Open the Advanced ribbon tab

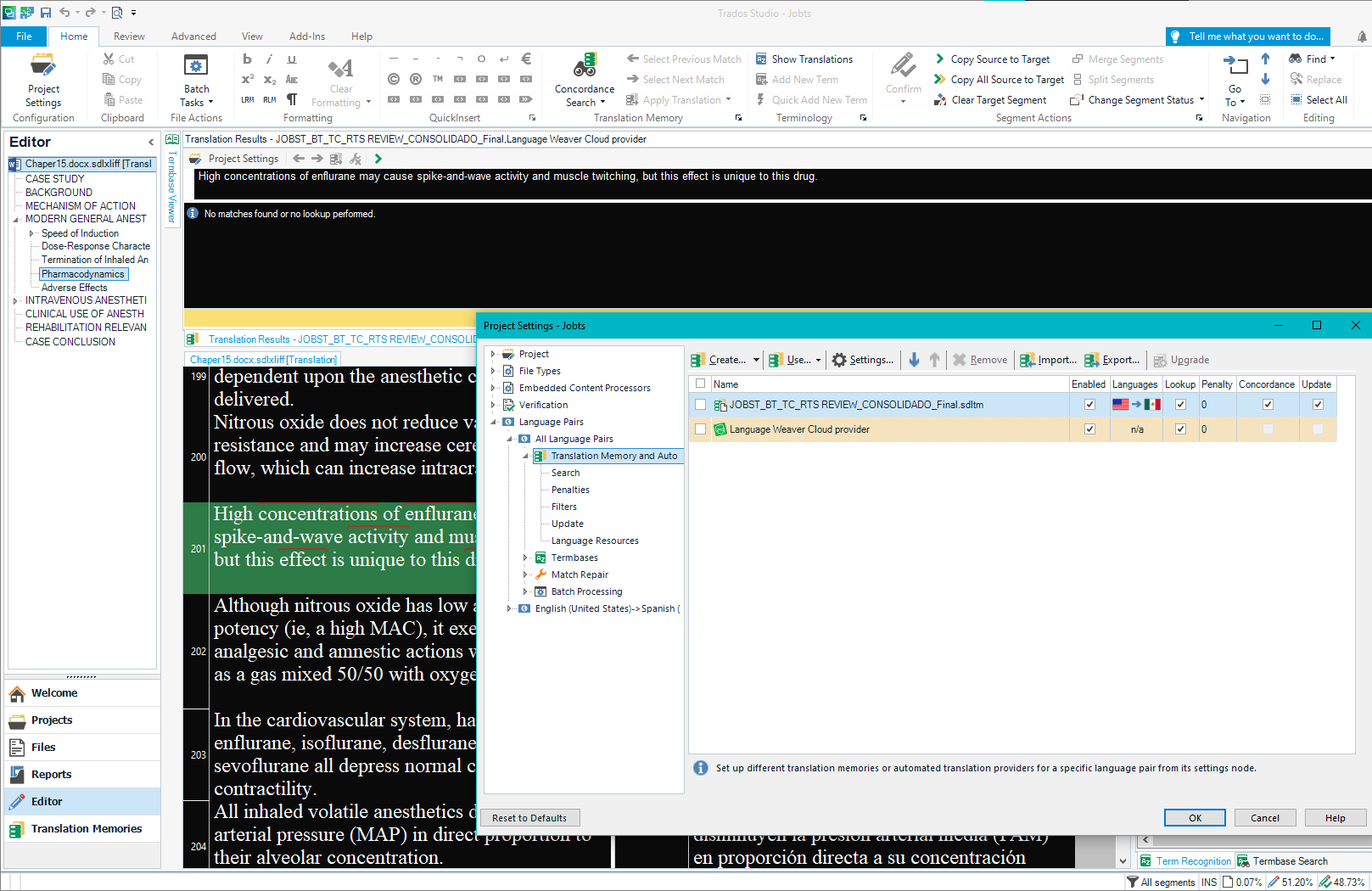[193, 36]
